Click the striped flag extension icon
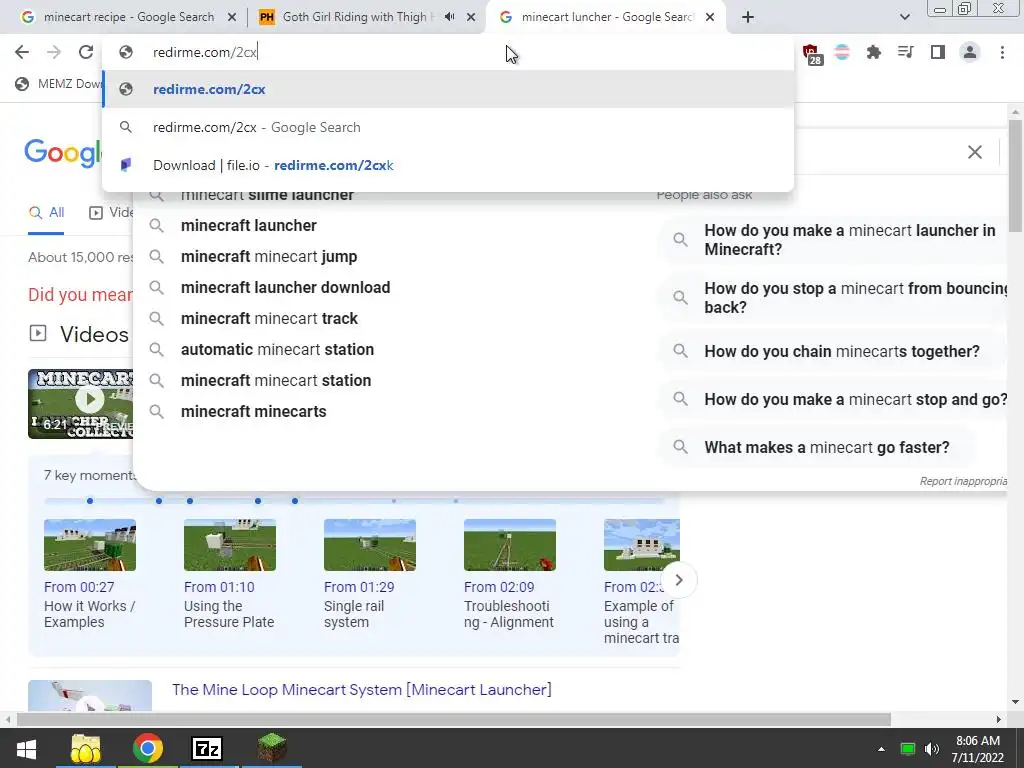Image resolution: width=1024 pixels, height=768 pixels. click(842, 52)
